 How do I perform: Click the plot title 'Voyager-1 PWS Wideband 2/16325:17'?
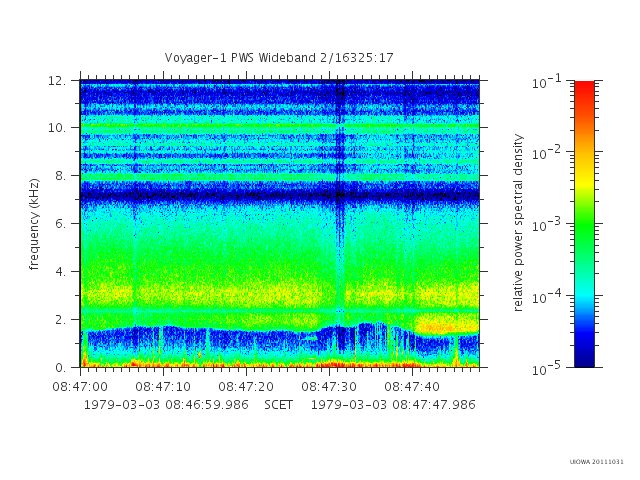tap(279, 58)
